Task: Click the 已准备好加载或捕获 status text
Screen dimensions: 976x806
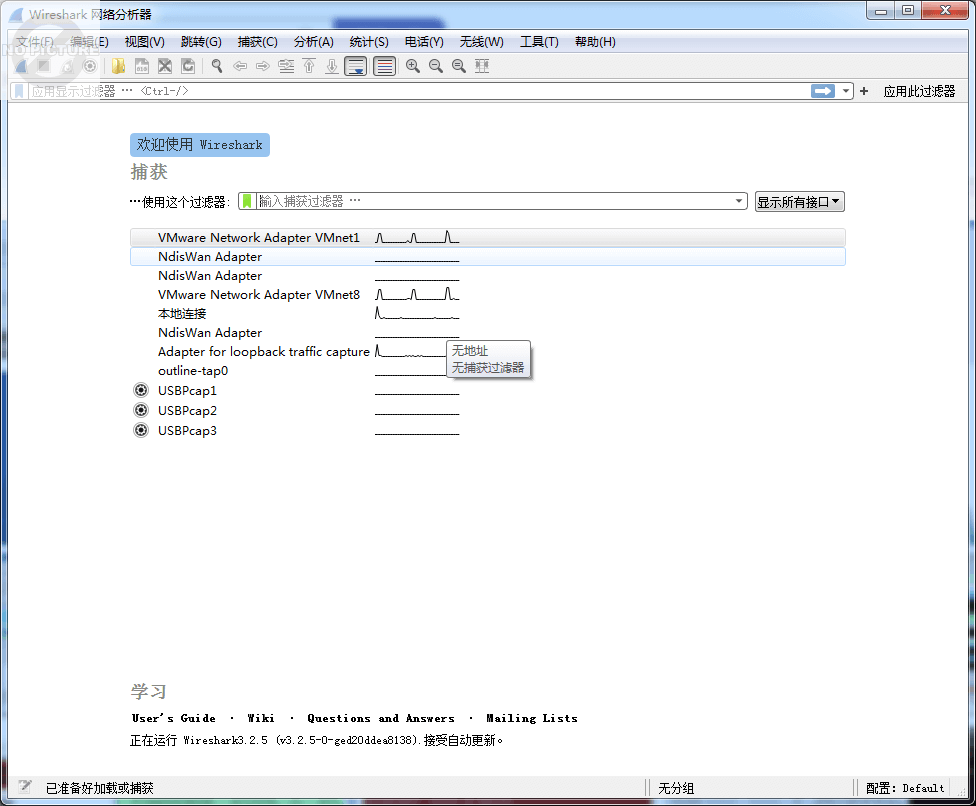Action: click(100, 788)
